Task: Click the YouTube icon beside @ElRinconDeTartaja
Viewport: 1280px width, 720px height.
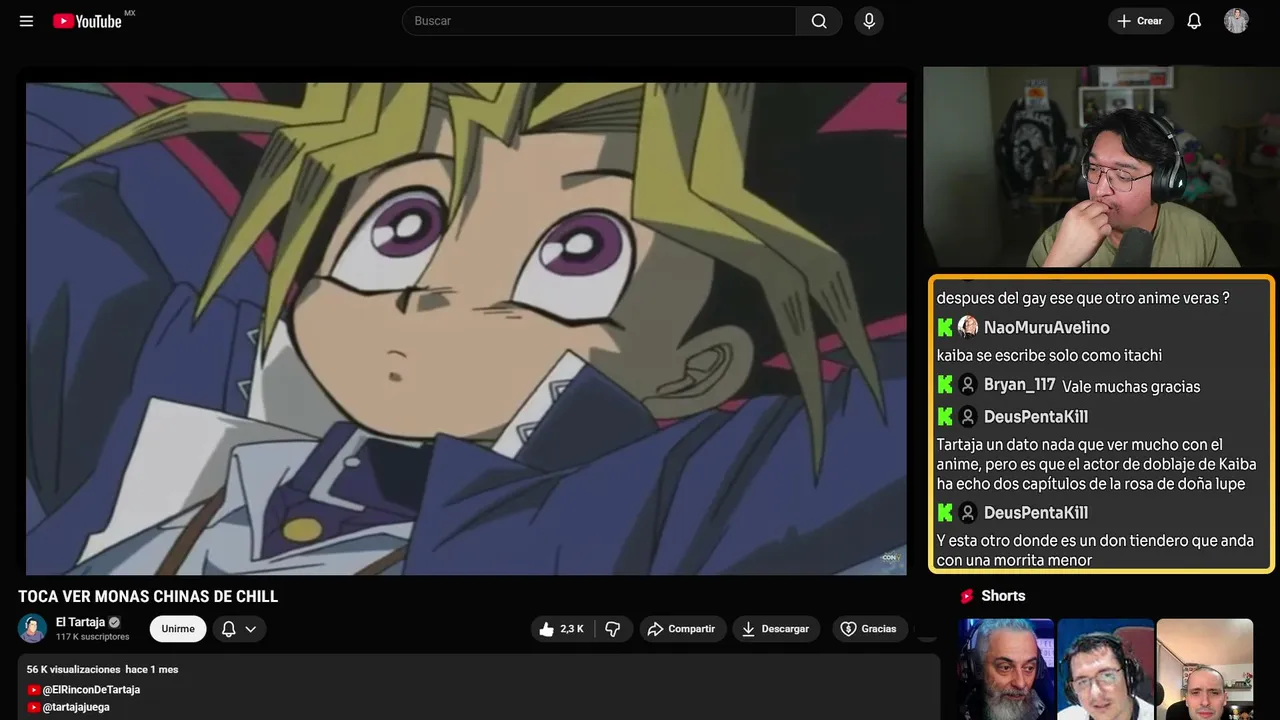Action: coord(34,690)
